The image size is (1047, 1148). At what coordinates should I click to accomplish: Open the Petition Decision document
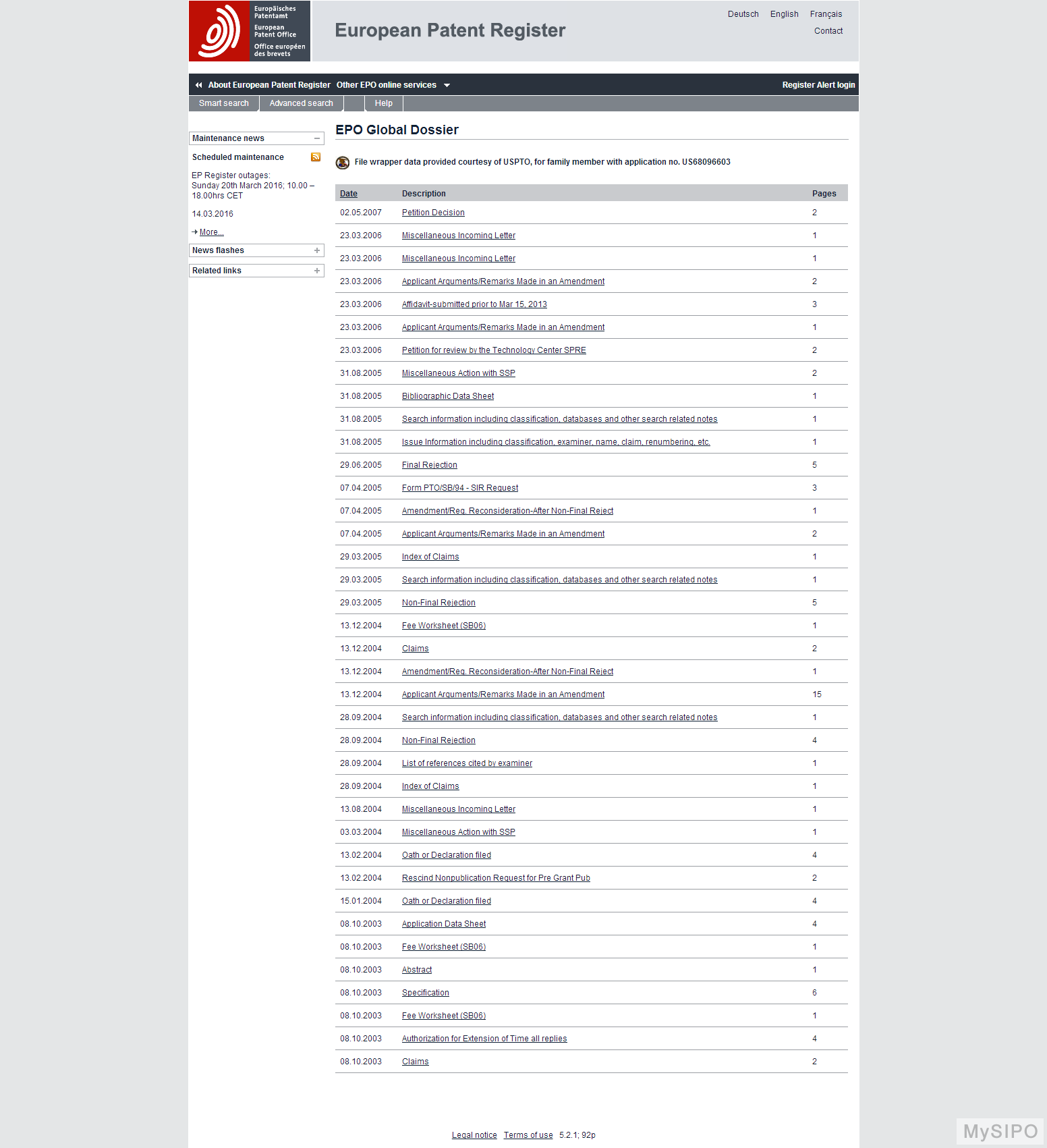433,213
